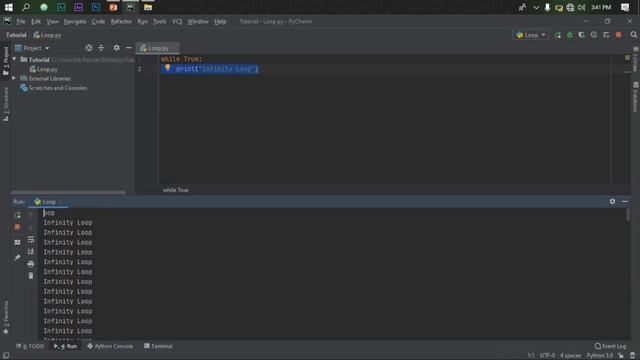Open the Edit menu

click(x=36, y=22)
